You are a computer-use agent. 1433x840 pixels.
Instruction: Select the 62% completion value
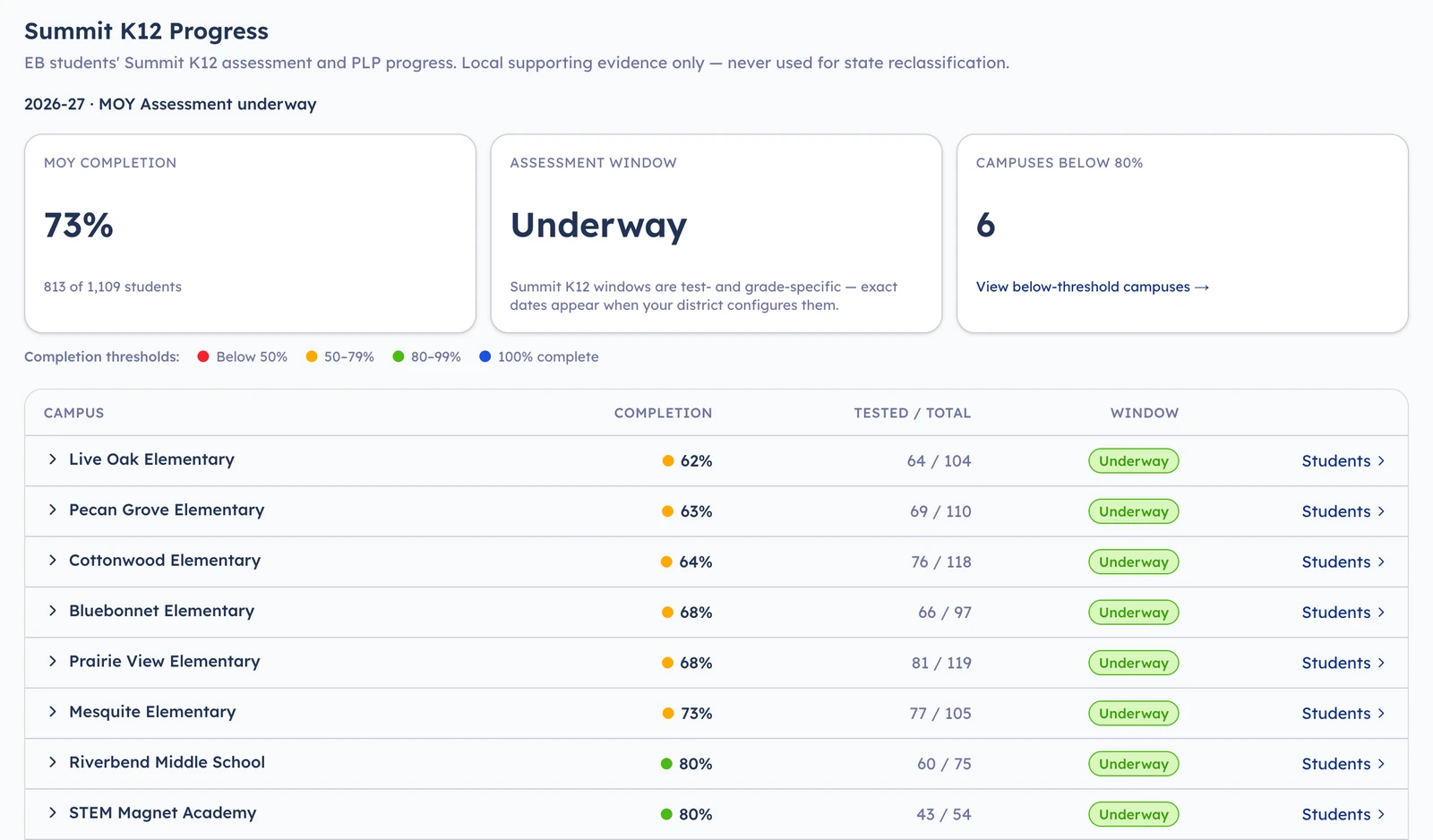696,461
